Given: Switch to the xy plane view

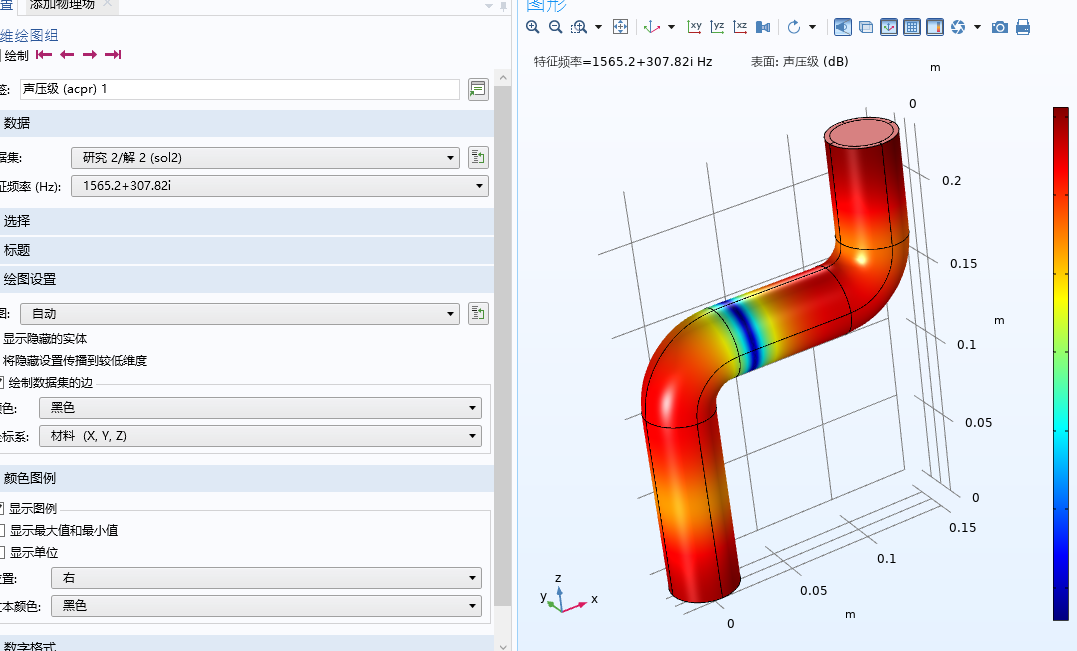Looking at the screenshot, I should tap(694, 27).
